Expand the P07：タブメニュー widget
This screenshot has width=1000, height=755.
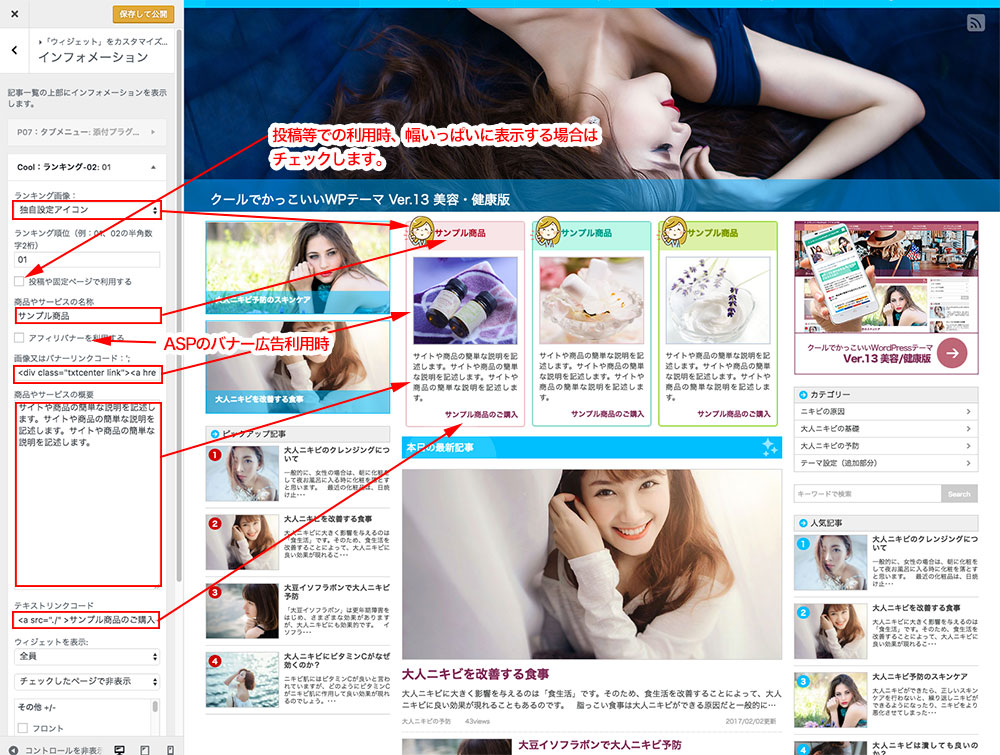click(x=87, y=132)
